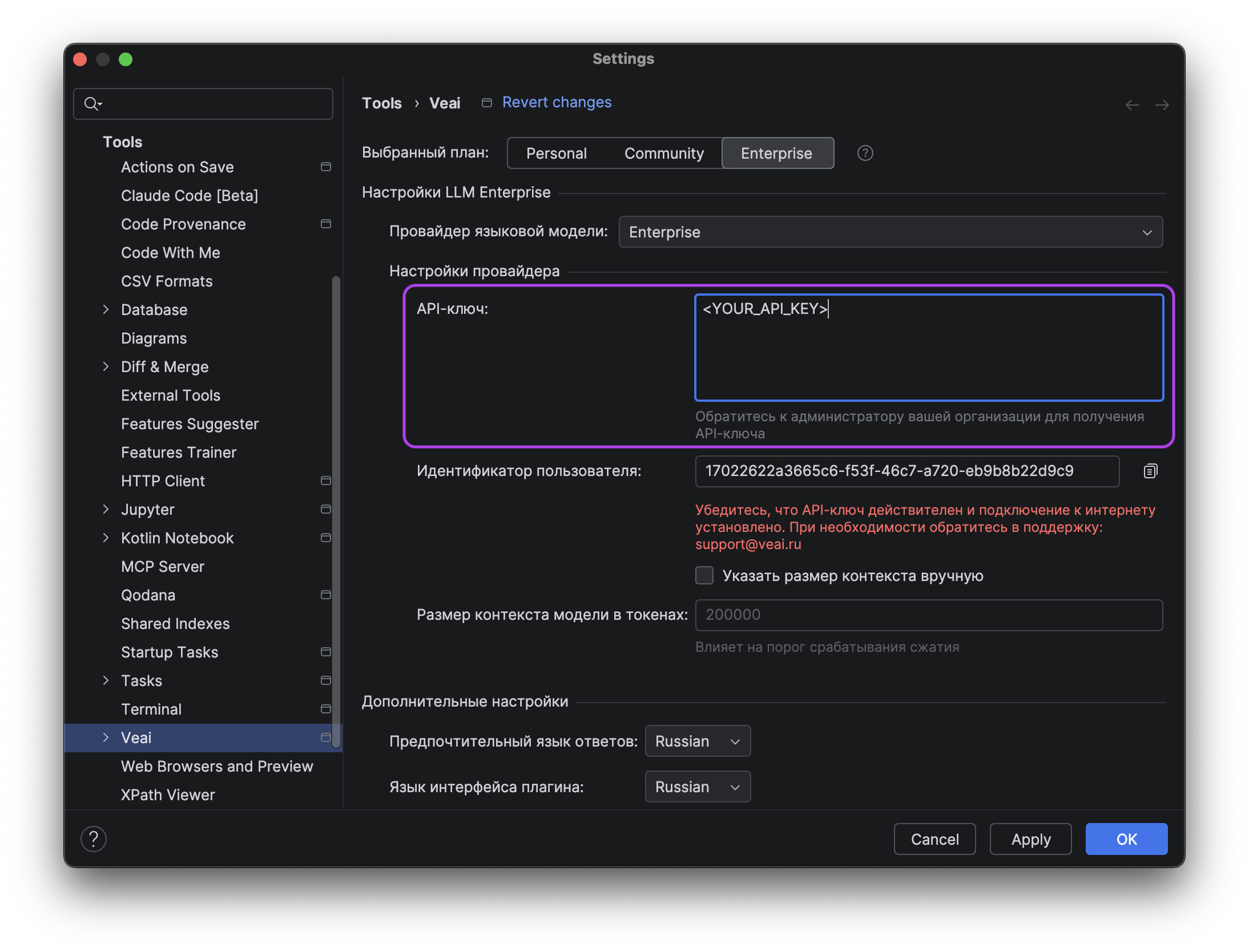Image resolution: width=1249 pixels, height=952 pixels.
Task: Click the project-level icon beside Veai row
Action: pos(326,737)
